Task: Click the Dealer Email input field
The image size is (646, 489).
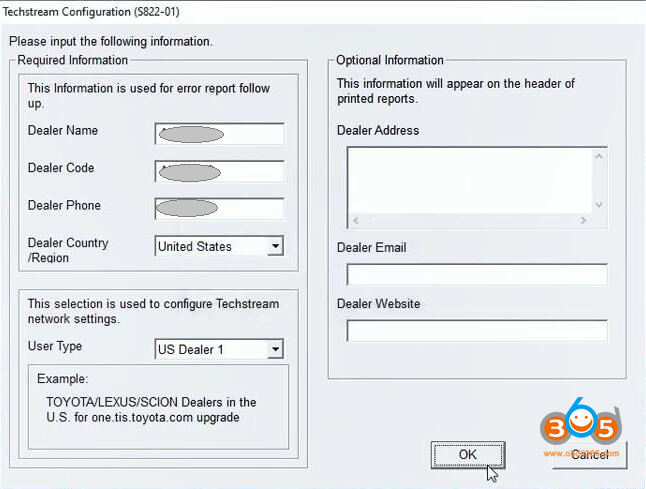Action: 476,275
